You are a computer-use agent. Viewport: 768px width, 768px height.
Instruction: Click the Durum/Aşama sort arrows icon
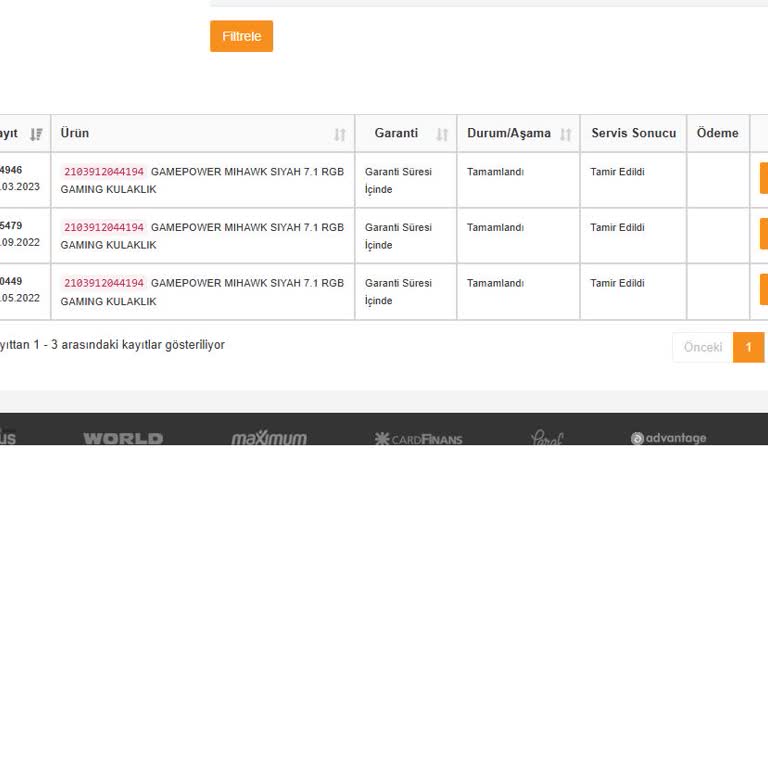tap(565, 134)
